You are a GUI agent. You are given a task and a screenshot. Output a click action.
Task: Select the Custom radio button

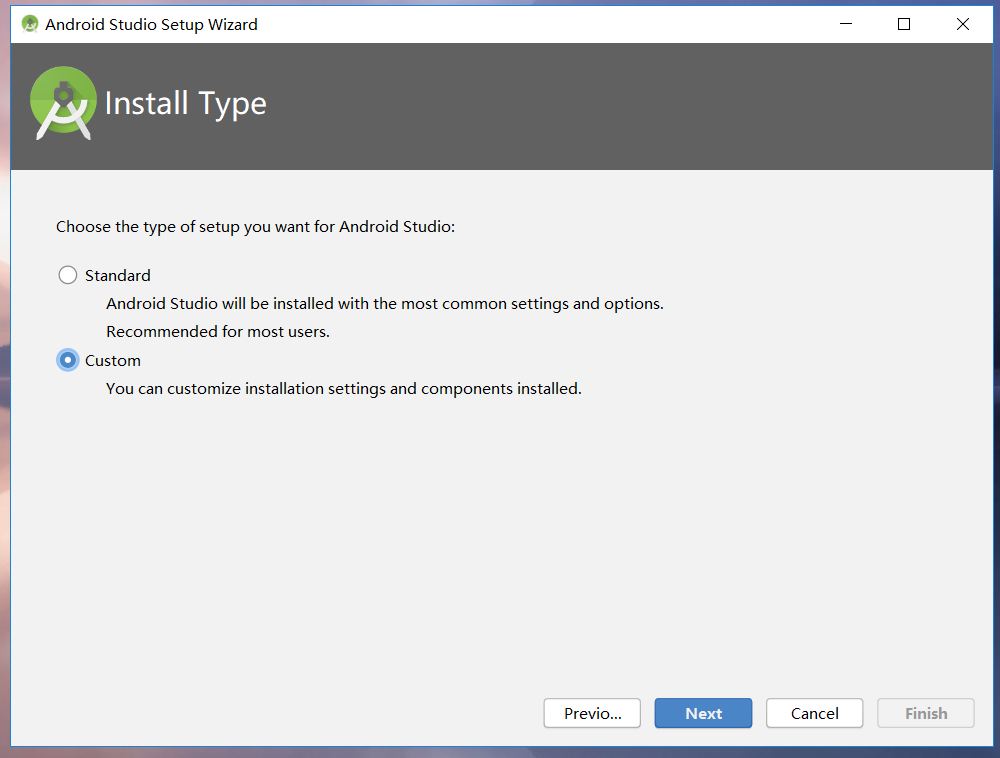(x=68, y=360)
